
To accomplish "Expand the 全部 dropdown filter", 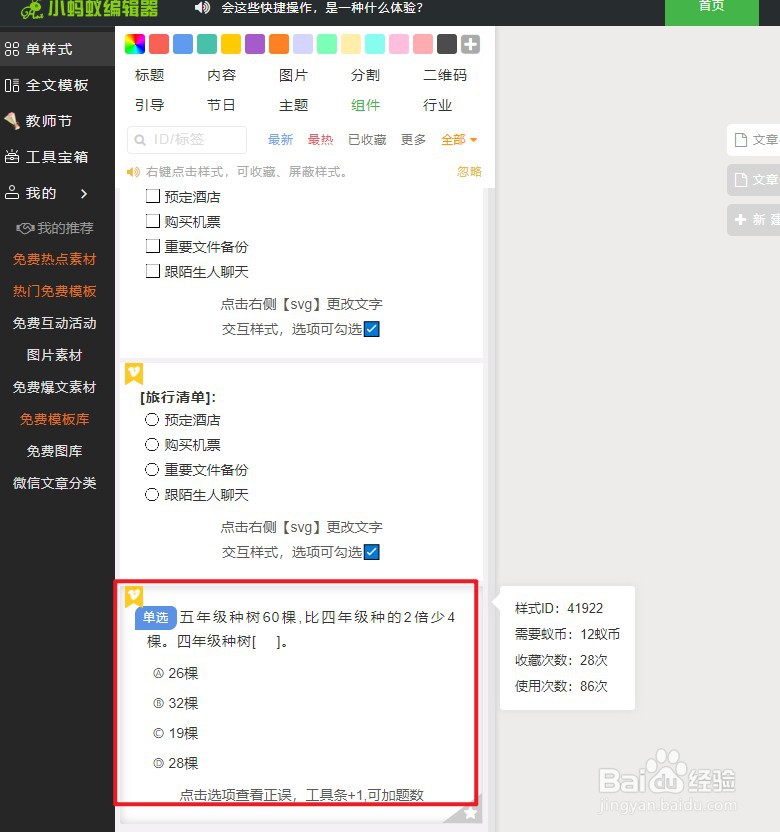I will click(x=459, y=140).
